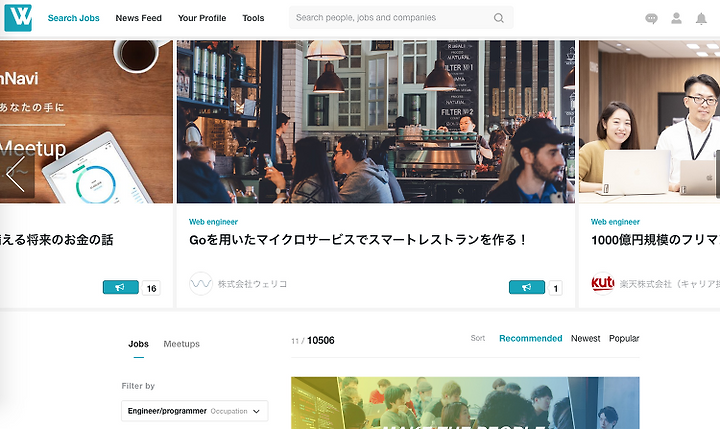Open messages chat bubble icon

pyautogui.click(x=651, y=18)
